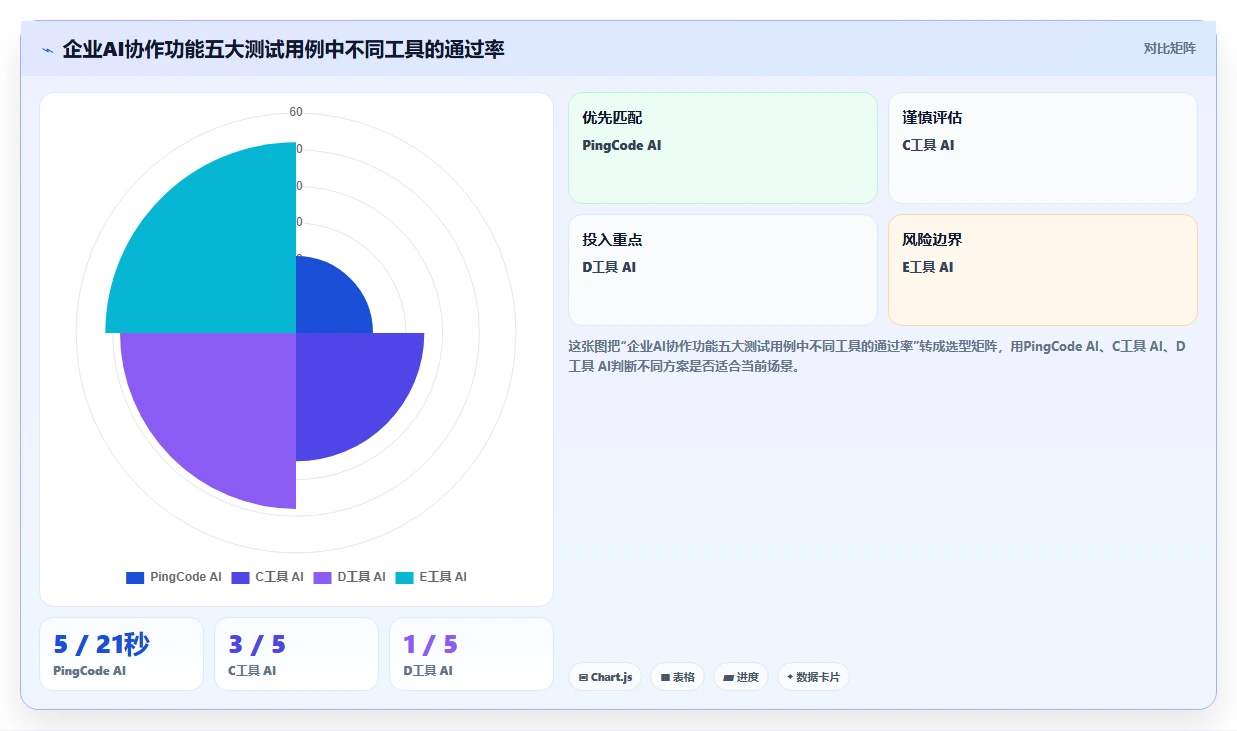Click the description paragraph starting 这张图把
This screenshot has width=1237, height=731.
coord(878,356)
